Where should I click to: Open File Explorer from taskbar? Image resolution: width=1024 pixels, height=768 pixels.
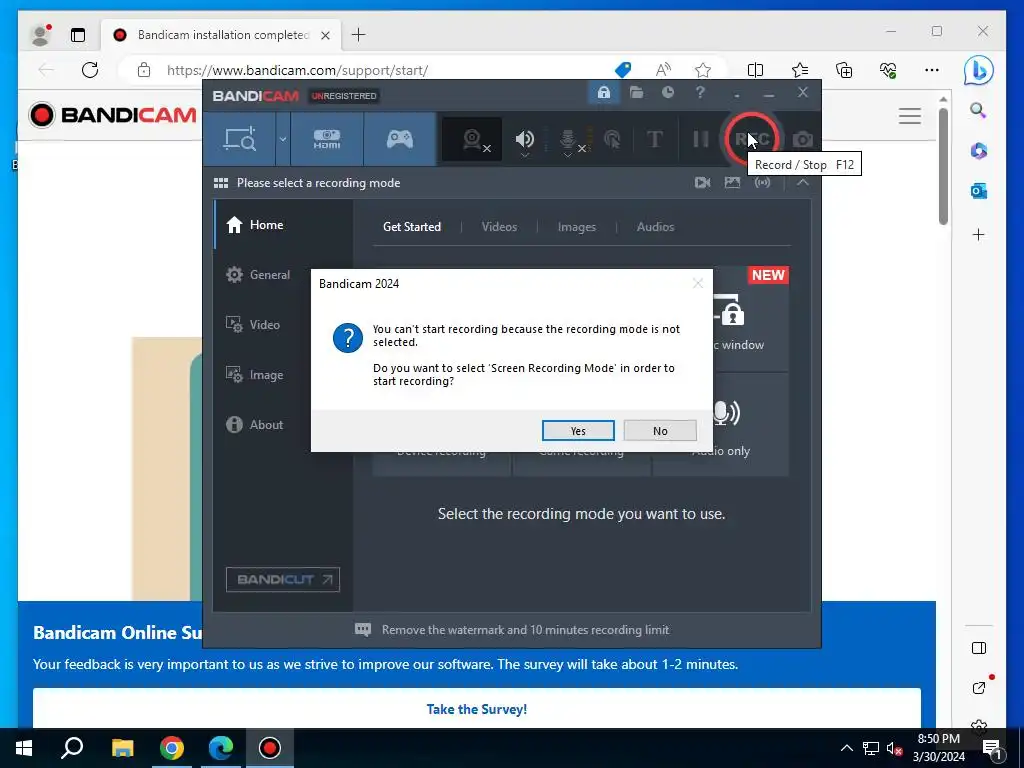tap(122, 748)
